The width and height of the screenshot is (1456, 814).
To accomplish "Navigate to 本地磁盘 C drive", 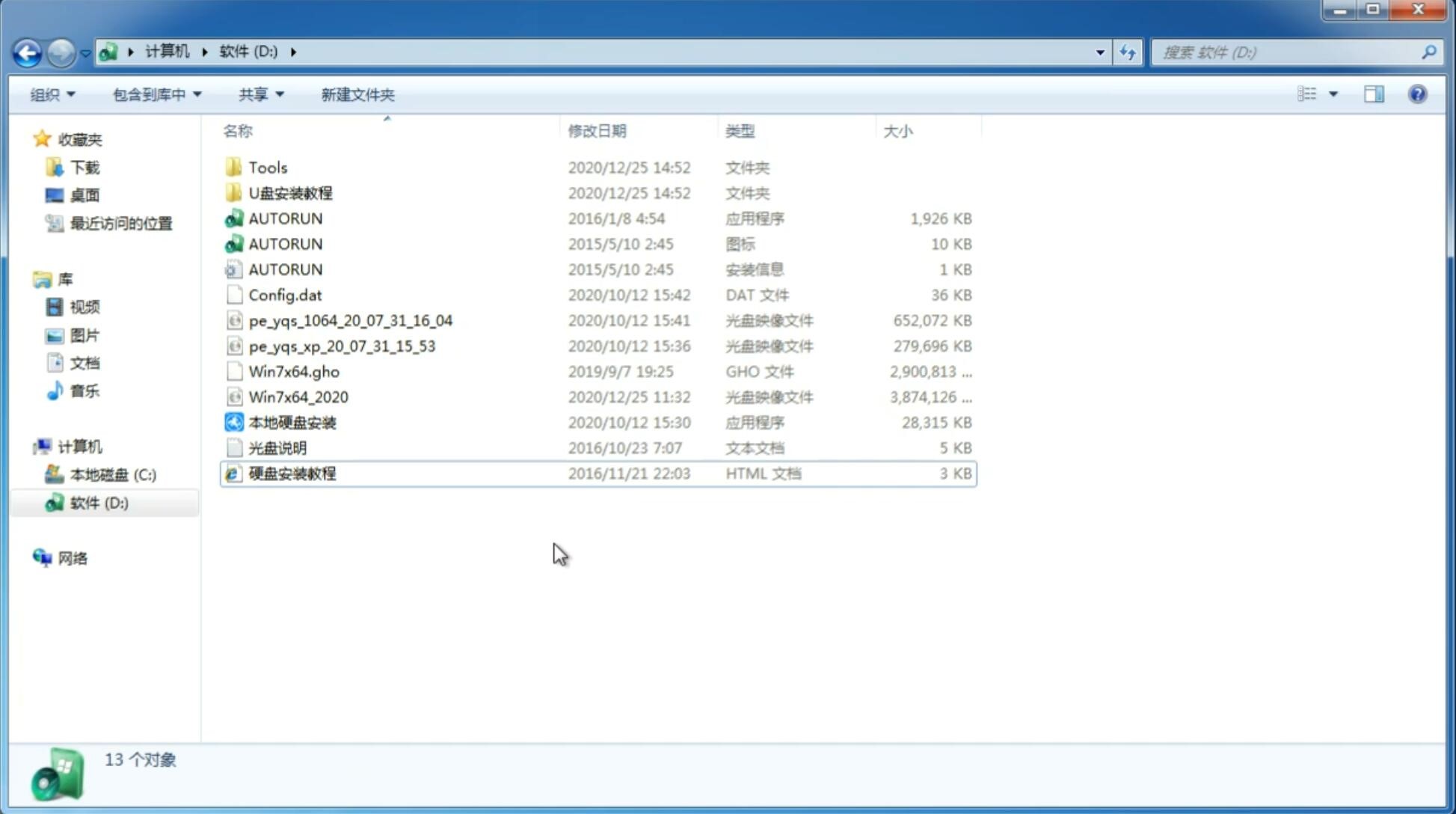I will pyautogui.click(x=113, y=474).
